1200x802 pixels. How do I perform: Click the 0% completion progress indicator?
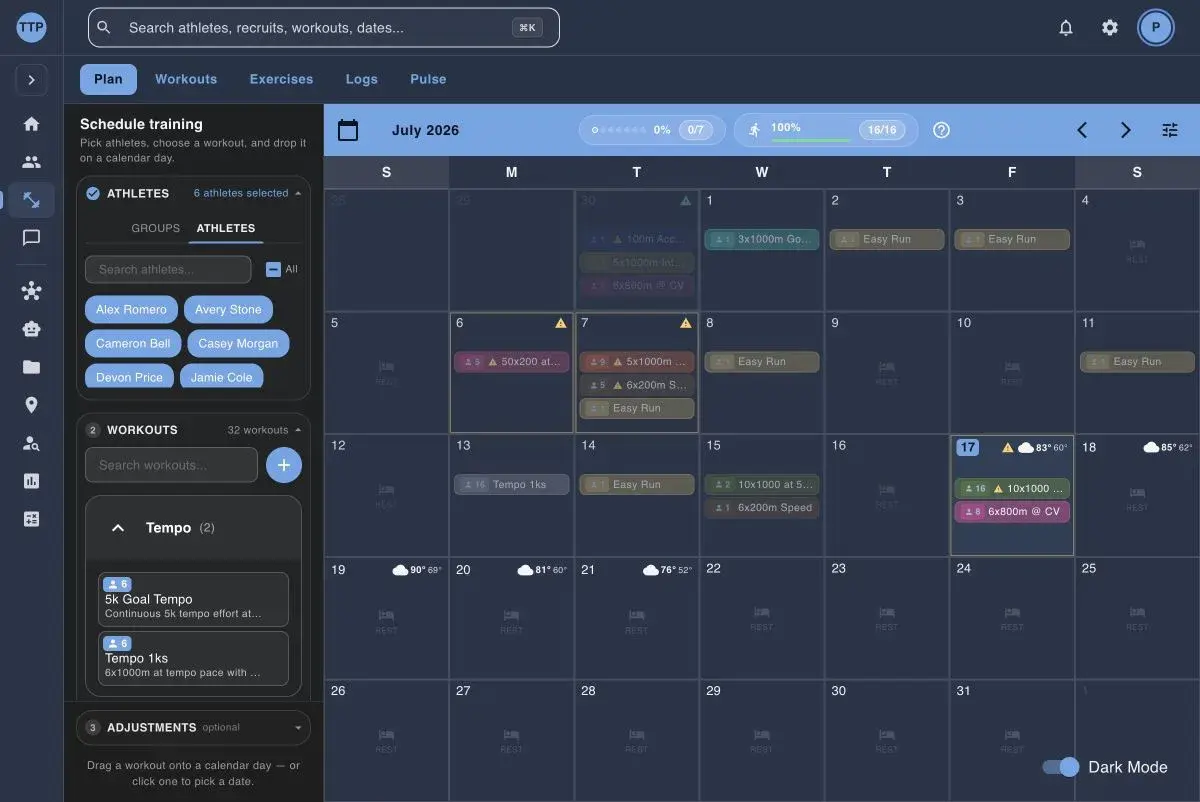pos(652,130)
